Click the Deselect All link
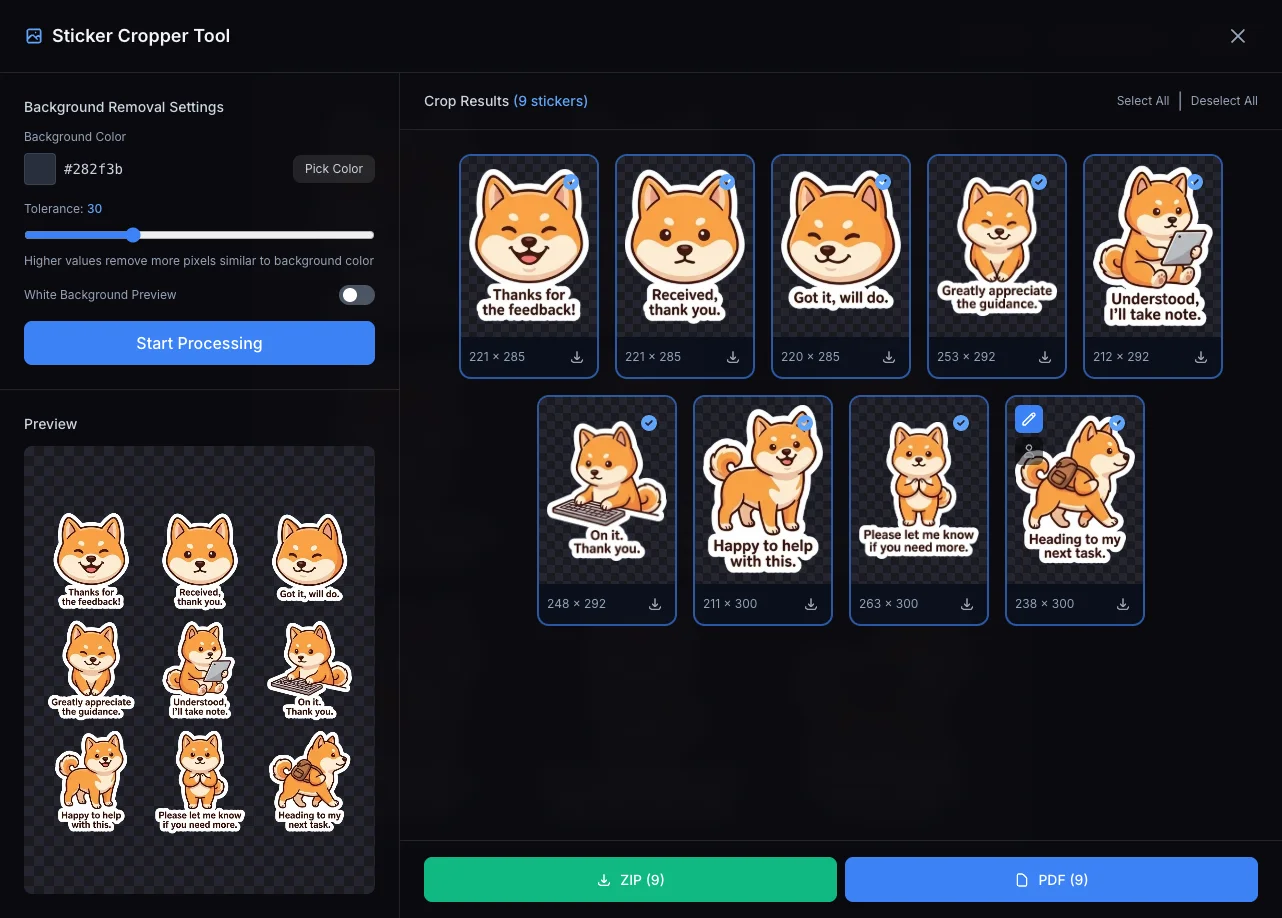 click(1224, 101)
